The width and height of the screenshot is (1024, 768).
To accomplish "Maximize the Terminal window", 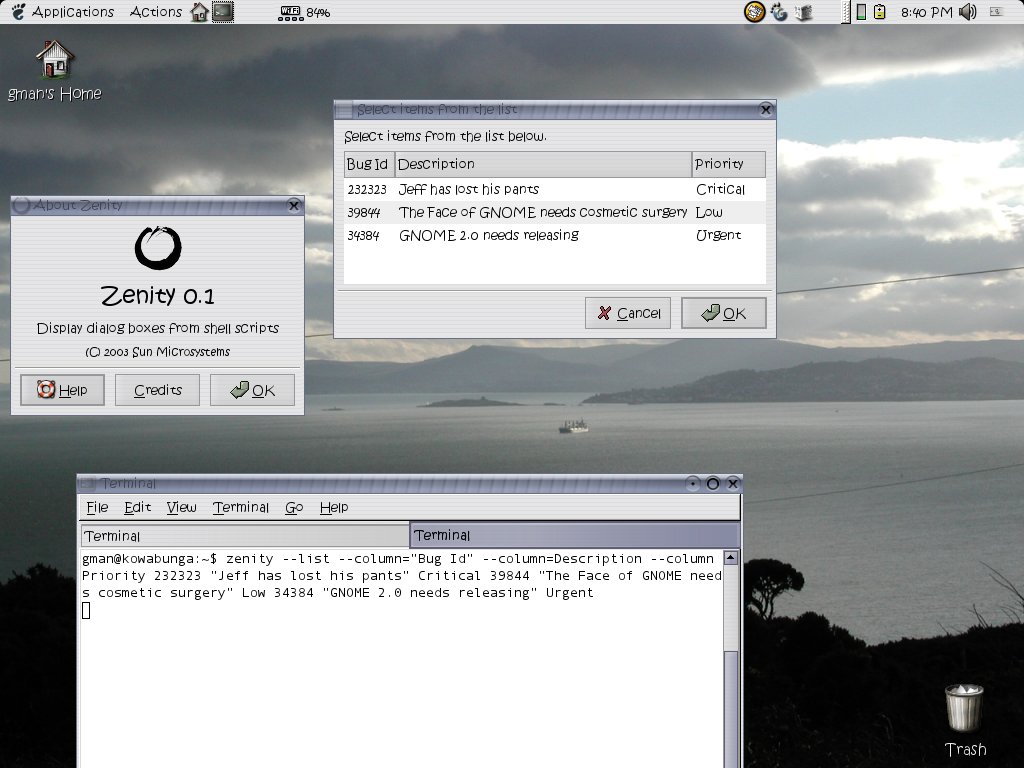I will 712,484.
